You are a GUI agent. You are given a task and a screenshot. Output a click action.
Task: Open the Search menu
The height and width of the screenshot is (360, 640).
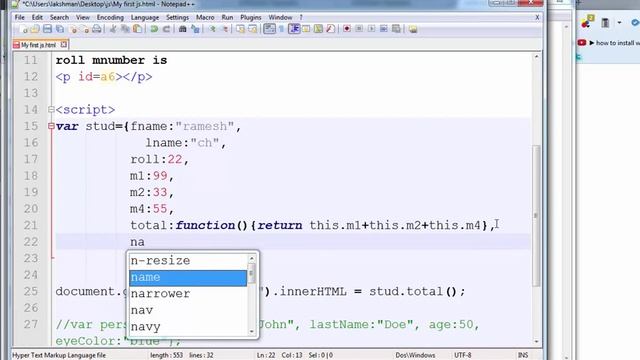59,18
